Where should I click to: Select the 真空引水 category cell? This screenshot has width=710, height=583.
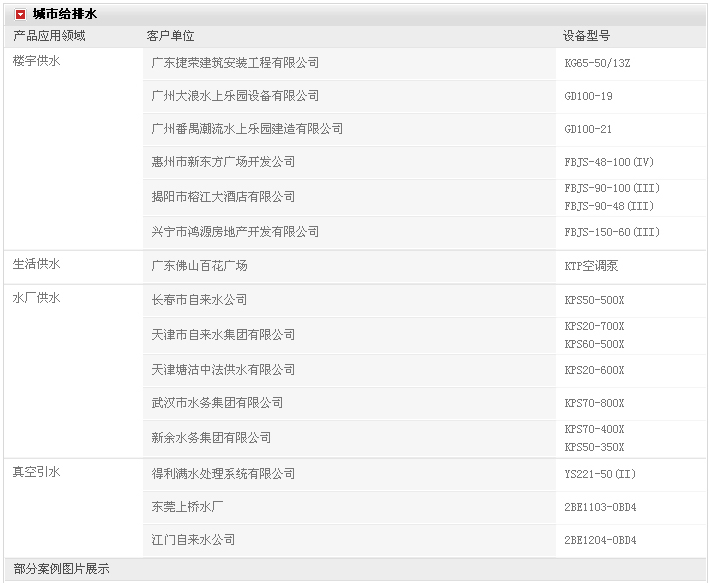(x=37, y=472)
